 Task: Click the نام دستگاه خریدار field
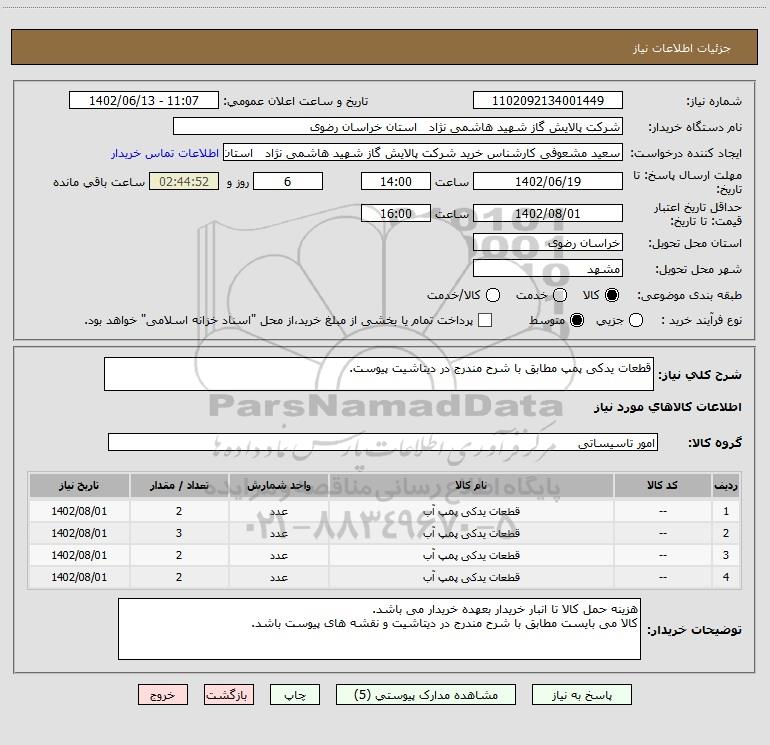(398, 126)
